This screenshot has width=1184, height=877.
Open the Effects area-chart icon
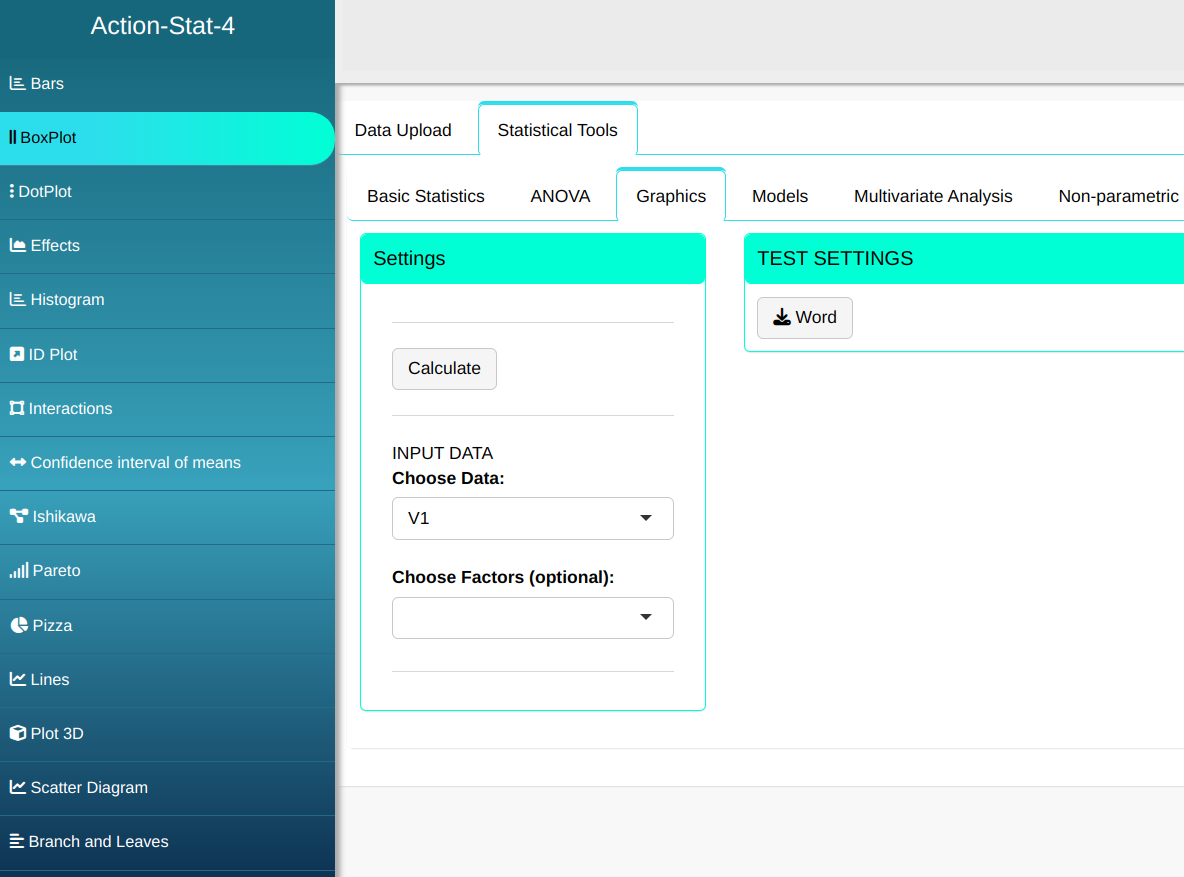pos(17,246)
